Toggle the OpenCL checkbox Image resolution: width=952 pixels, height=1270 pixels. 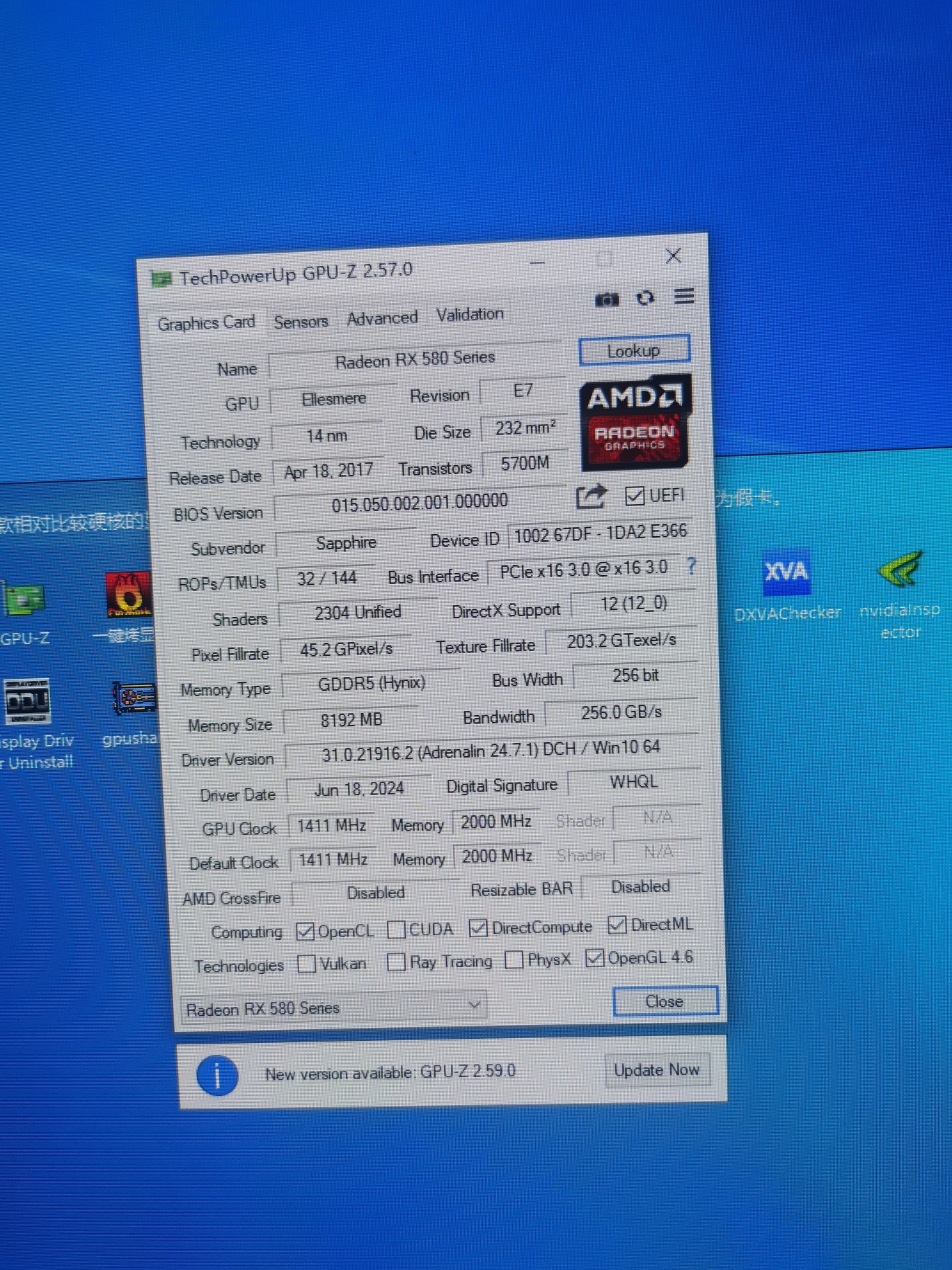pos(305,932)
